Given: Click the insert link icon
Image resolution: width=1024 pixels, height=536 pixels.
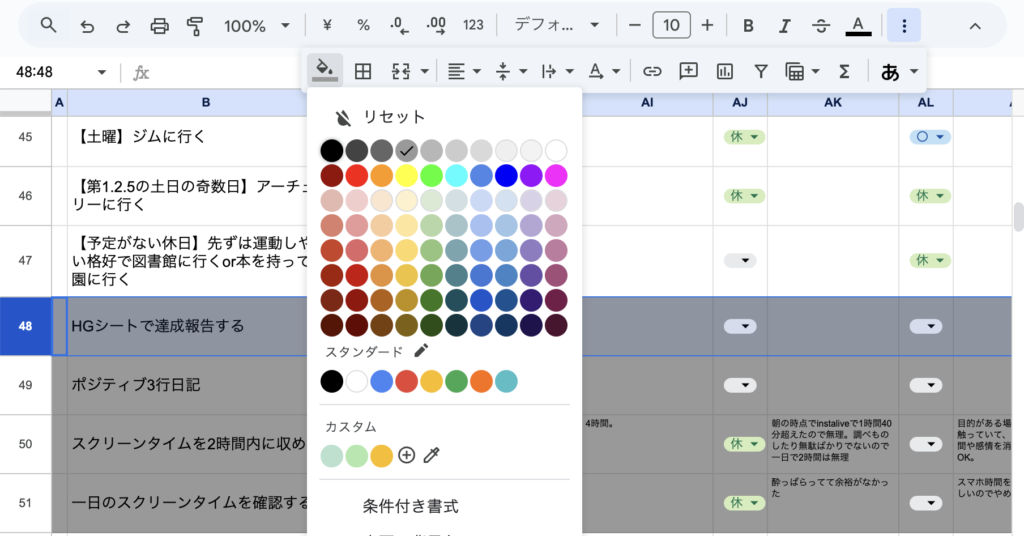Looking at the screenshot, I should [x=652, y=71].
